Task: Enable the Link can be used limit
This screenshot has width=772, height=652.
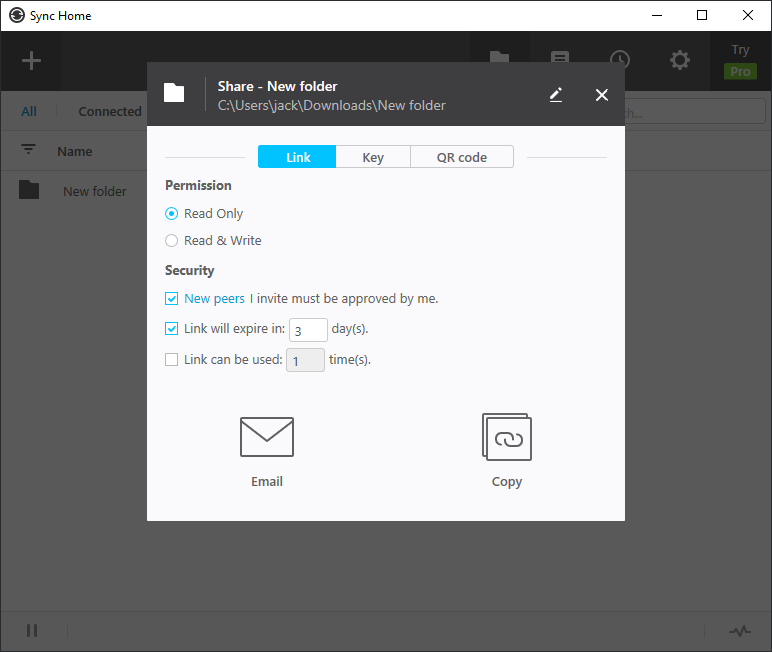Action: point(172,360)
